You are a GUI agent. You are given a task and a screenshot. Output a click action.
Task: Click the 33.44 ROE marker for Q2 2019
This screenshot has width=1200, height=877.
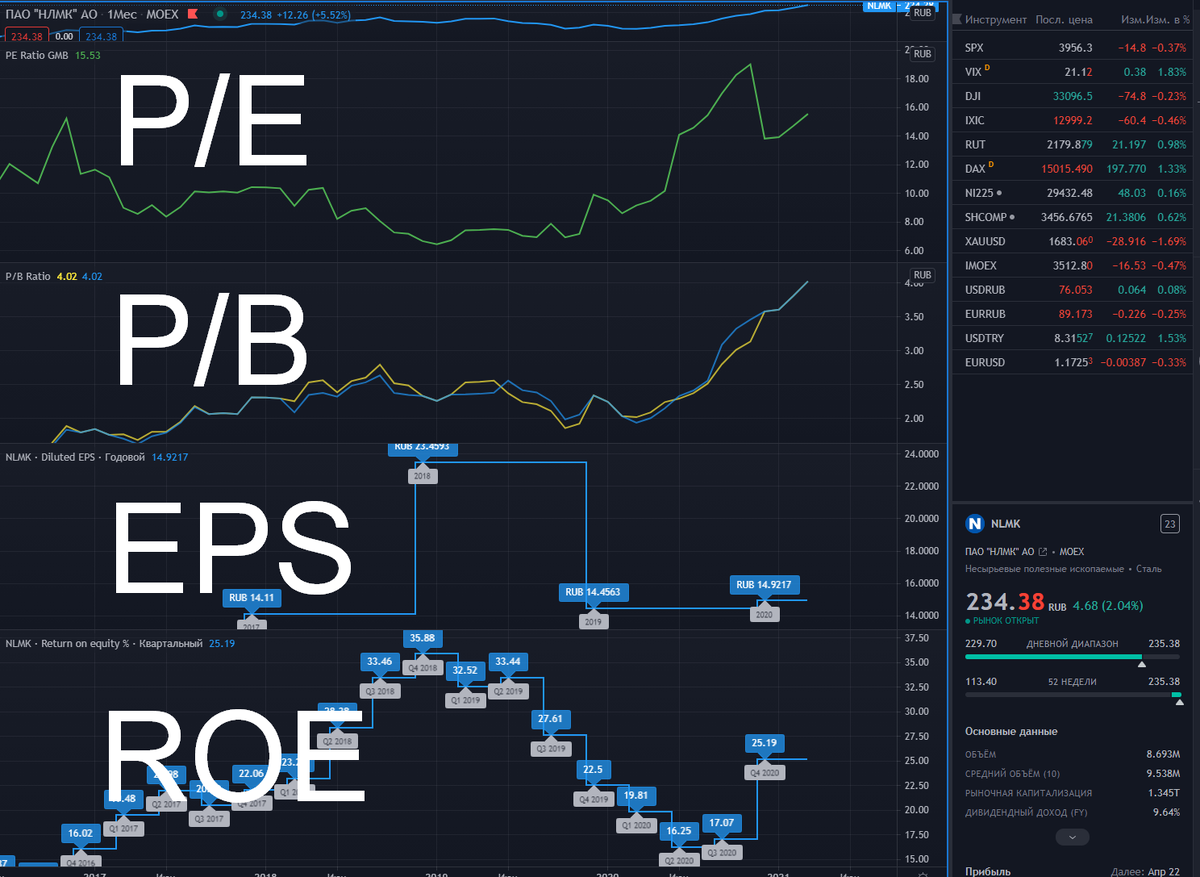507,661
